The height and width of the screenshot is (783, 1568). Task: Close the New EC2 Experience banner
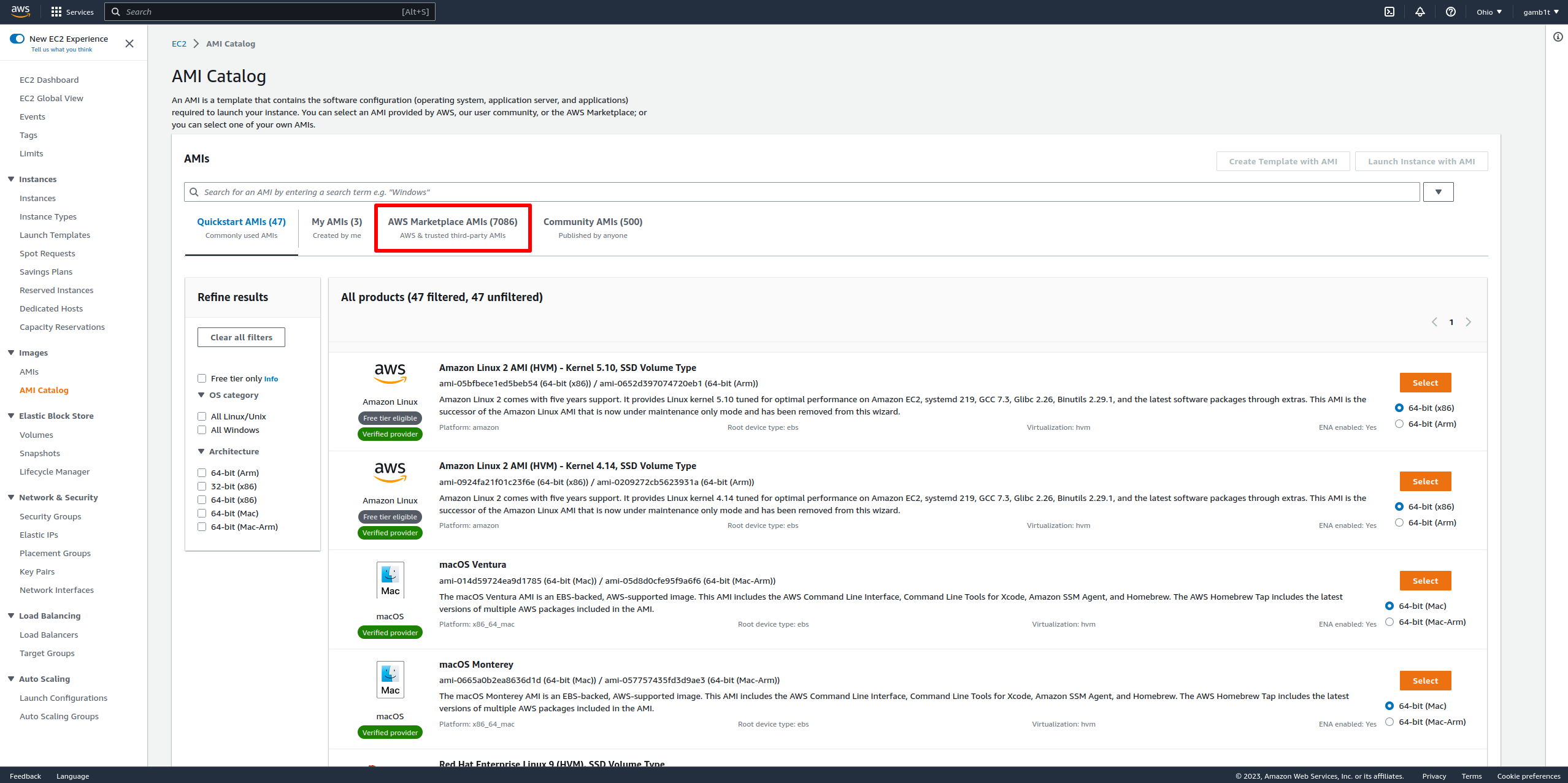coord(129,44)
